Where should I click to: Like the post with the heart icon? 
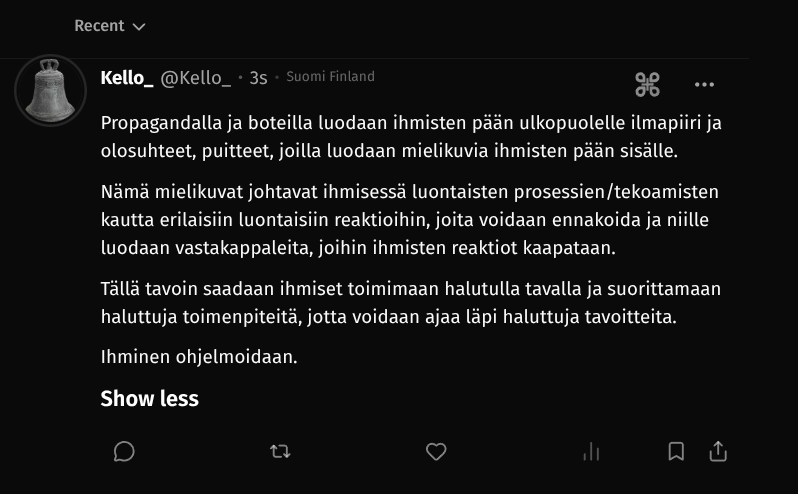pos(436,452)
